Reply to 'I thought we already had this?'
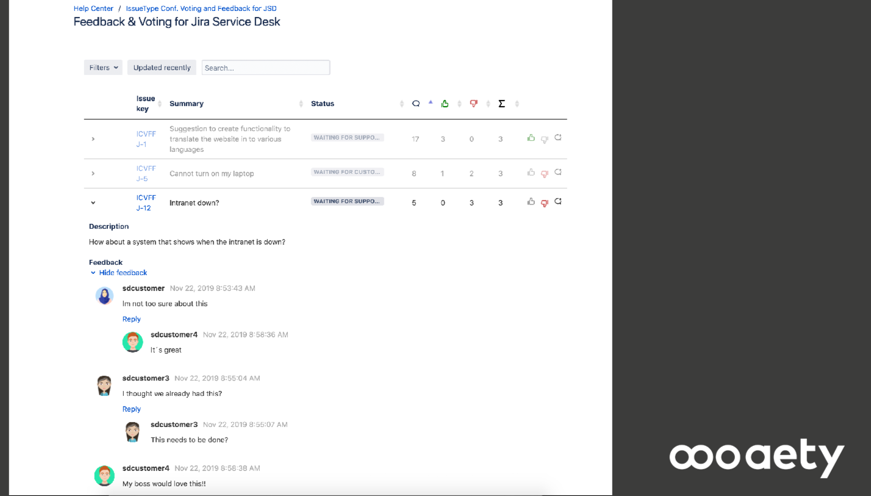Viewport: 871px width, 496px height. click(x=132, y=409)
